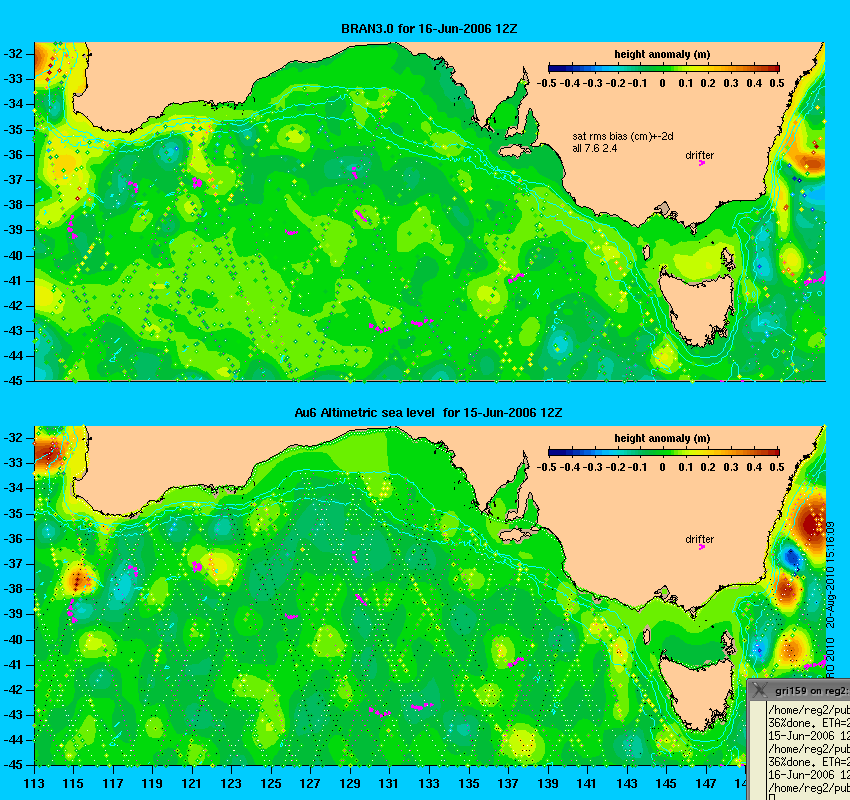Click the '16-Jun-2006' line in the terminal
The image size is (850, 800).
click(809, 775)
